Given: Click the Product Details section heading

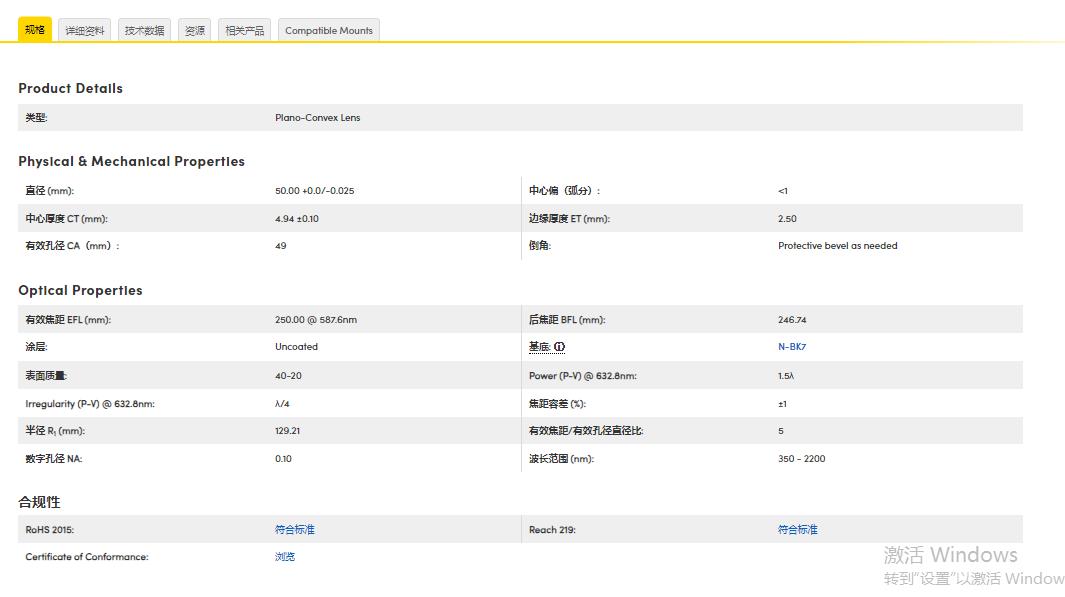Looking at the screenshot, I should [70, 88].
